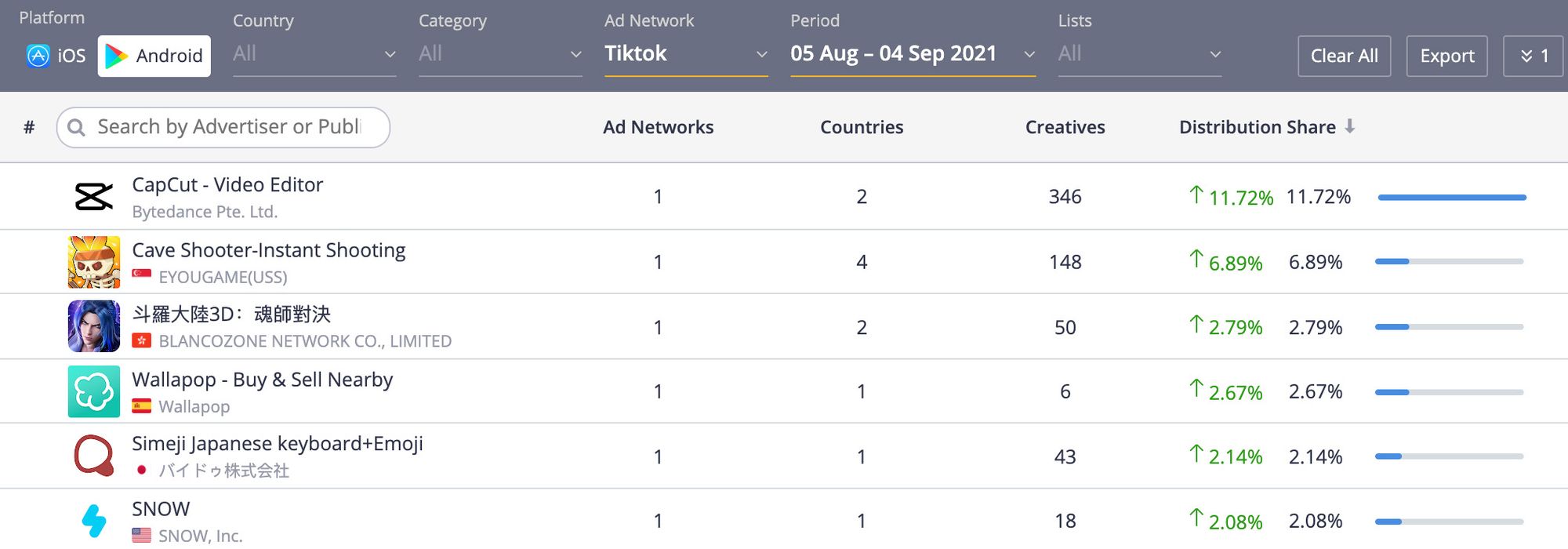The width and height of the screenshot is (1568, 549).
Task: Click the search magnifier icon
Action: coord(76,127)
